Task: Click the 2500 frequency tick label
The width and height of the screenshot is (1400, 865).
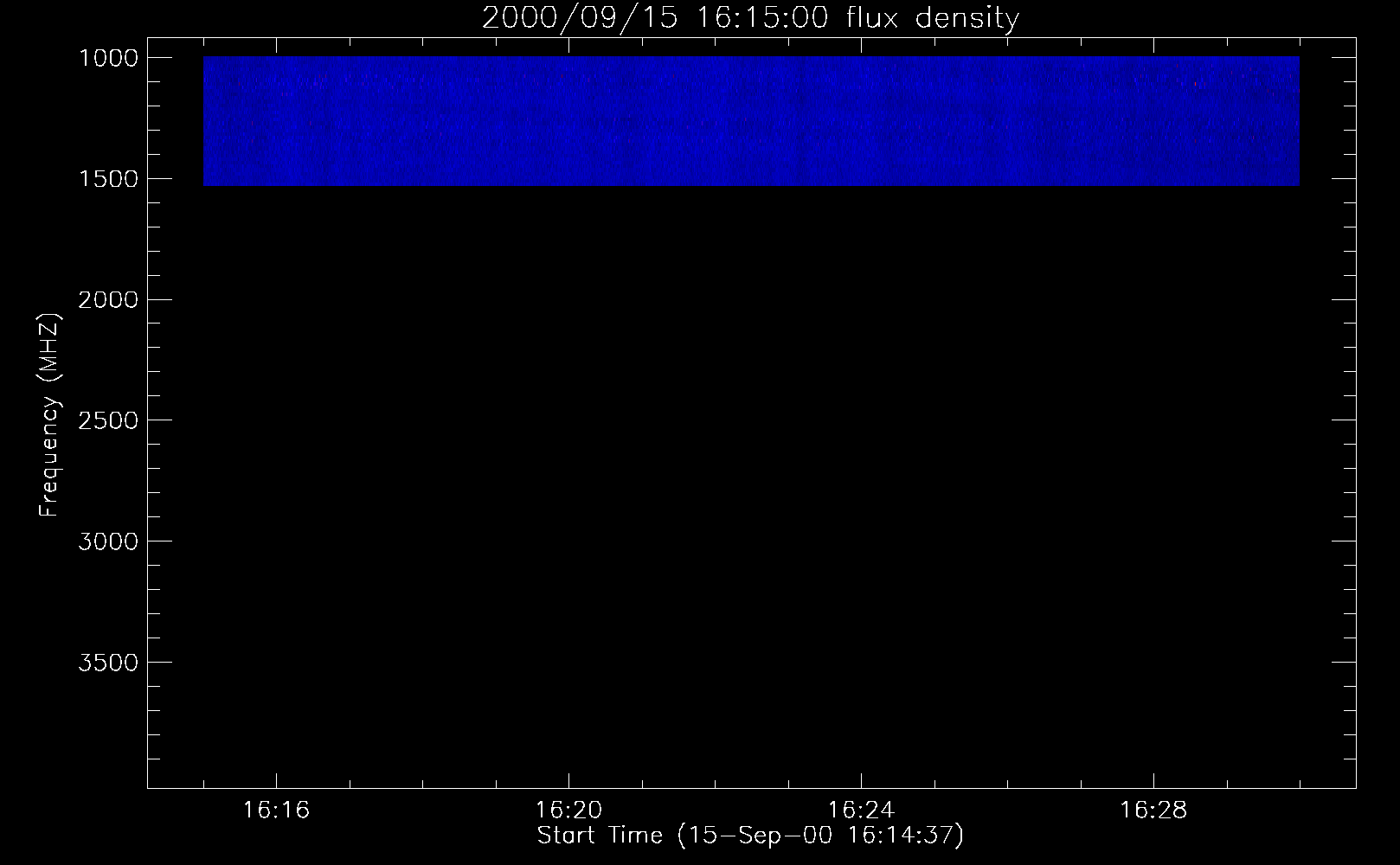Action: point(107,421)
